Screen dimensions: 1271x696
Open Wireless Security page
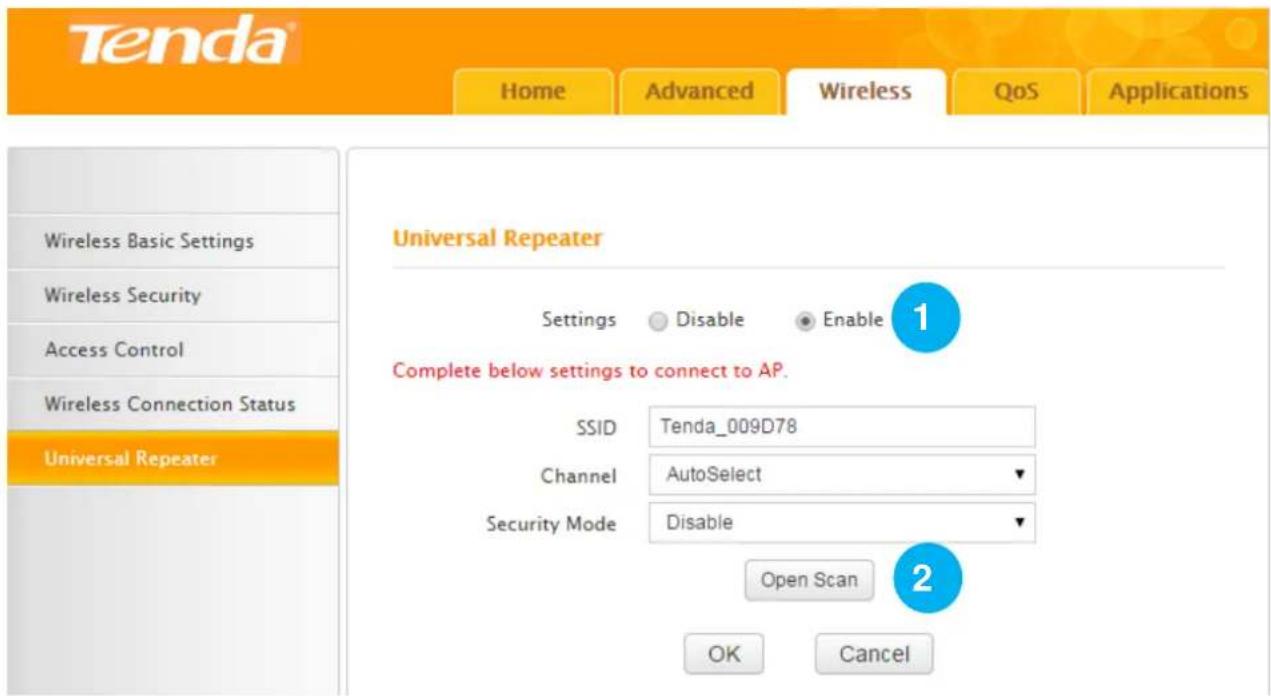(173, 295)
